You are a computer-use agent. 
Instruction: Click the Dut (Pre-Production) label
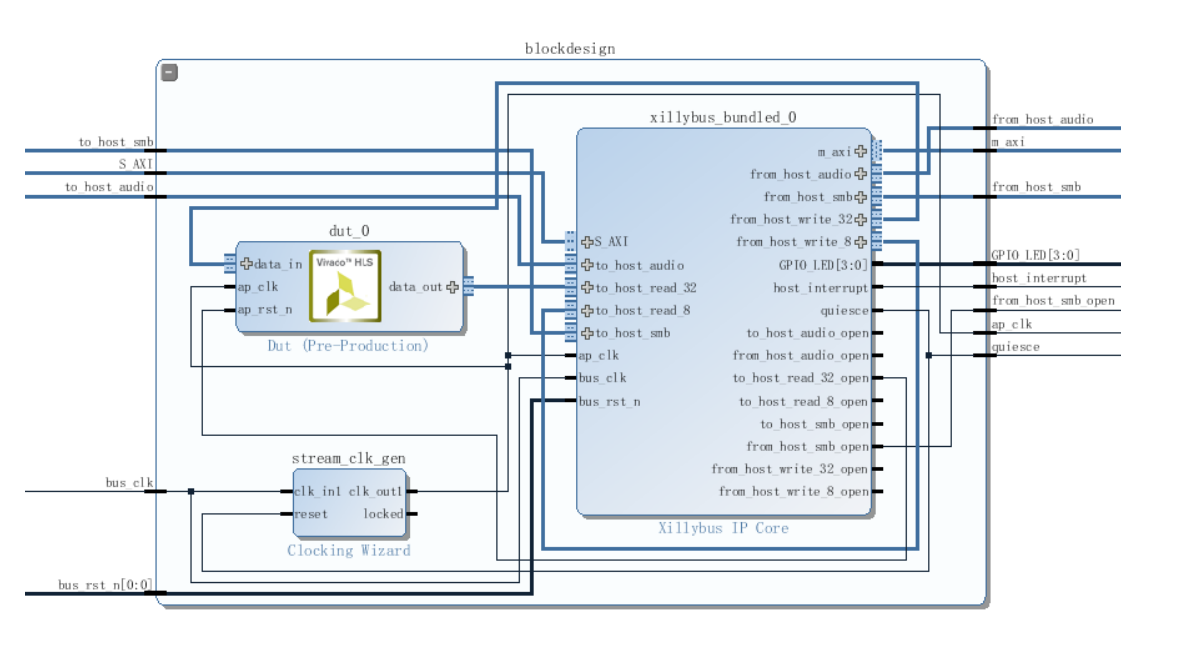[x=348, y=346]
